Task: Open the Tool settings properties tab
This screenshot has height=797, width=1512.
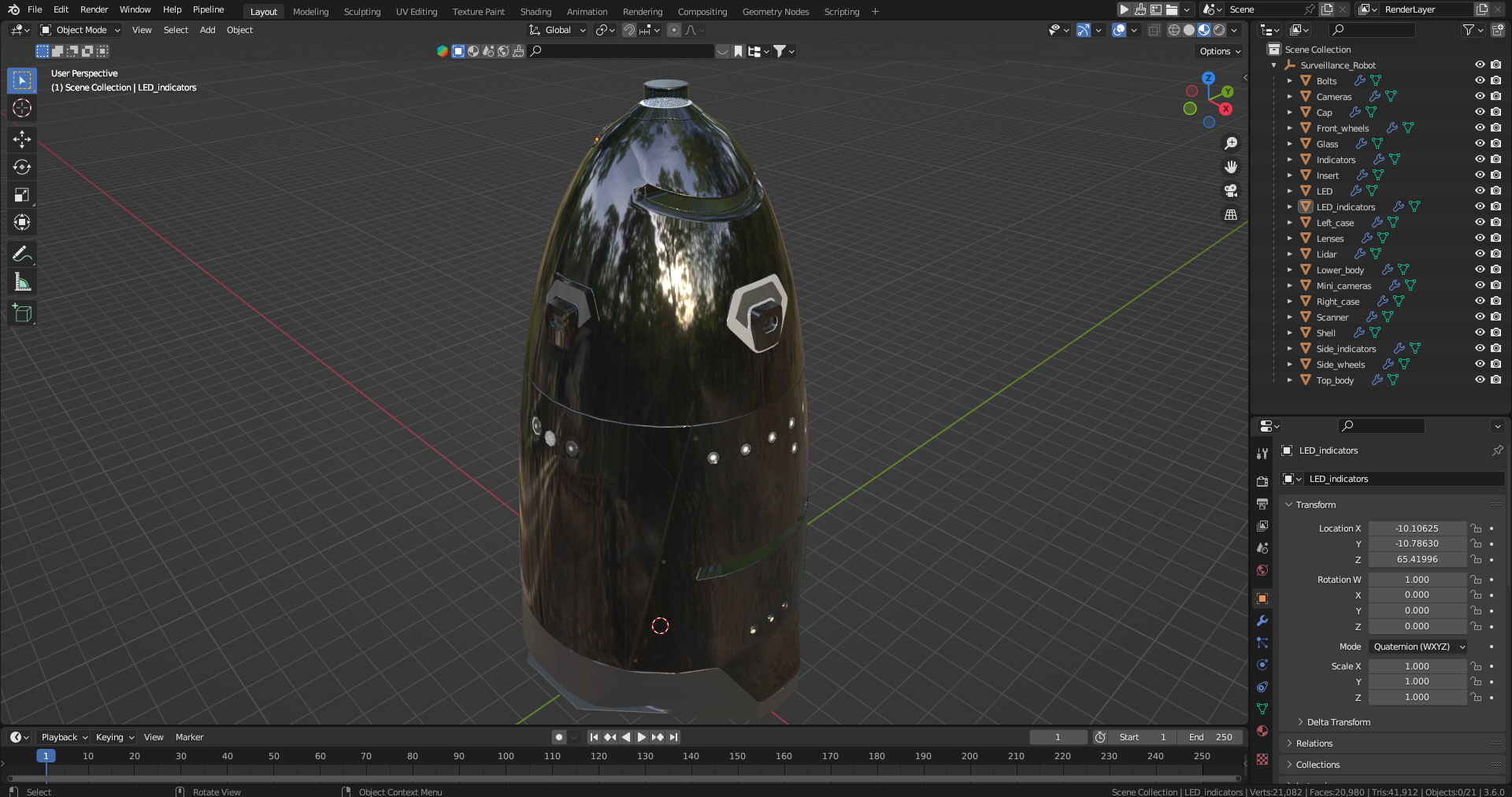Action: coord(1262,453)
